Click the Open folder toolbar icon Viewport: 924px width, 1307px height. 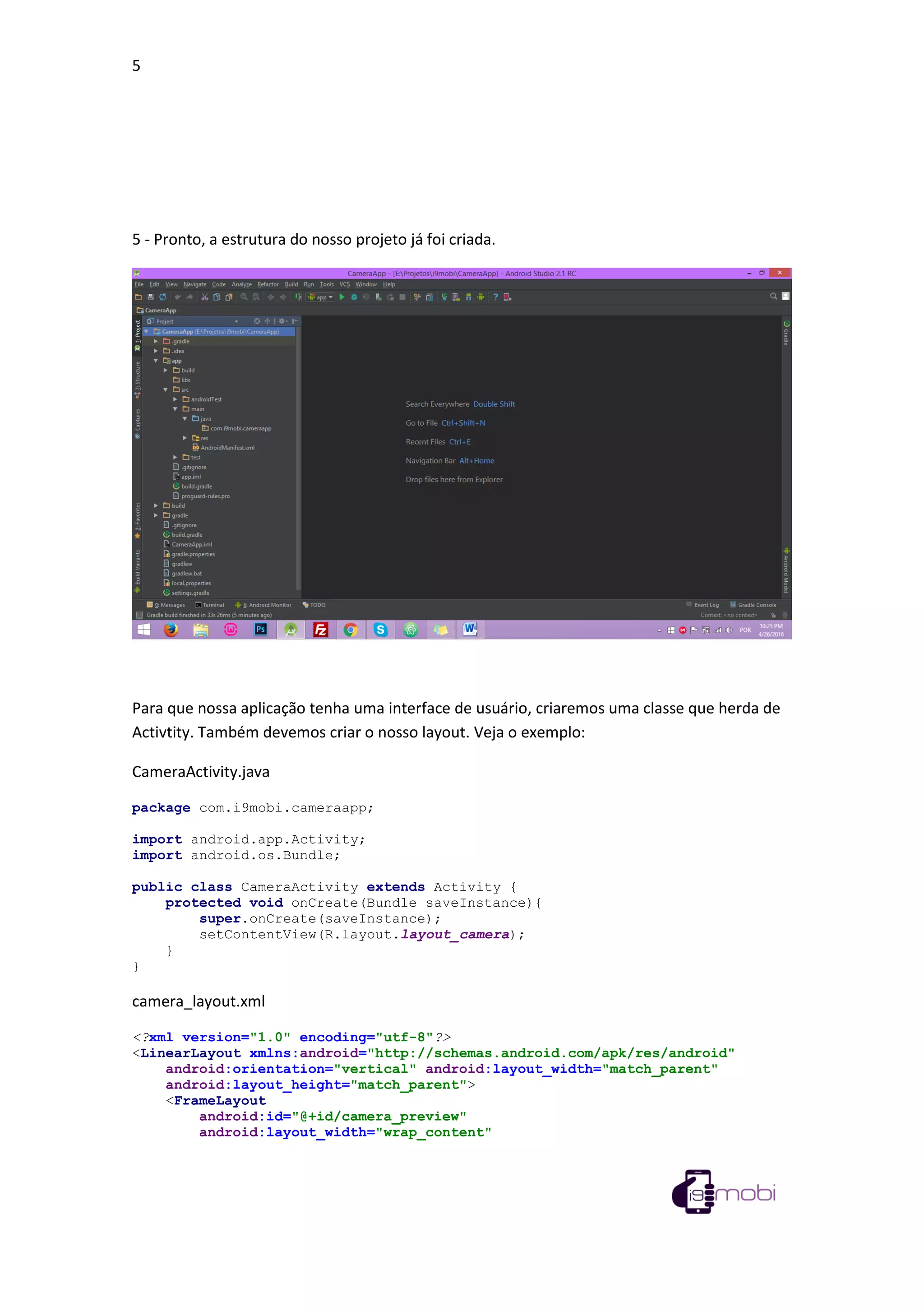[138, 297]
